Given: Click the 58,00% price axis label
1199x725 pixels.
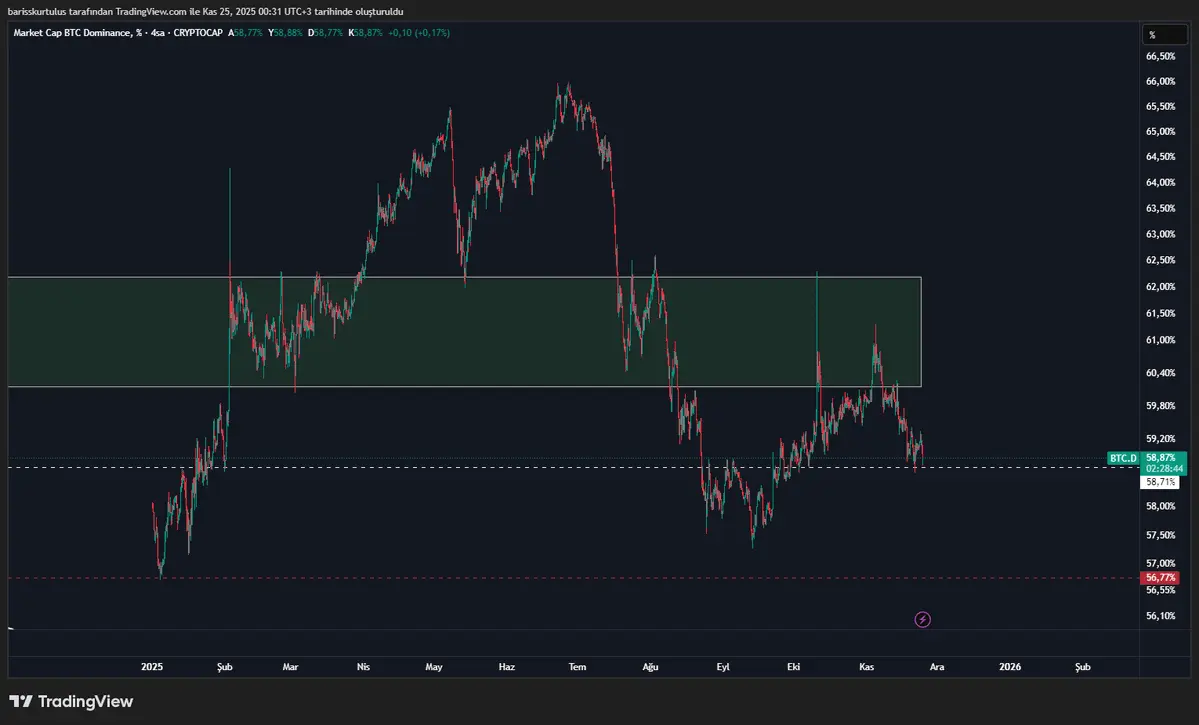Looking at the screenshot, I should point(1160,506).
